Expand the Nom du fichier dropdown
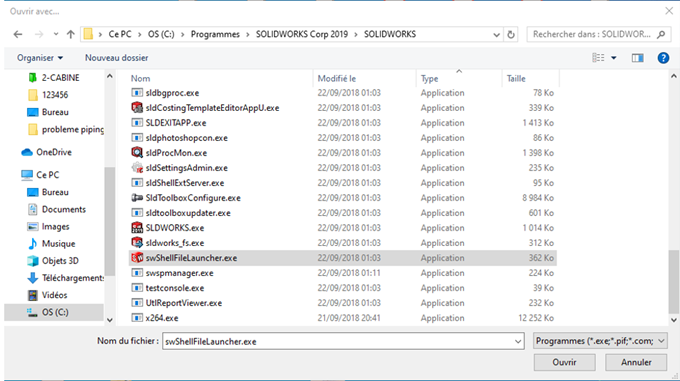The height and width of the screenshot is (381, 680). click(x=518, y=342)
